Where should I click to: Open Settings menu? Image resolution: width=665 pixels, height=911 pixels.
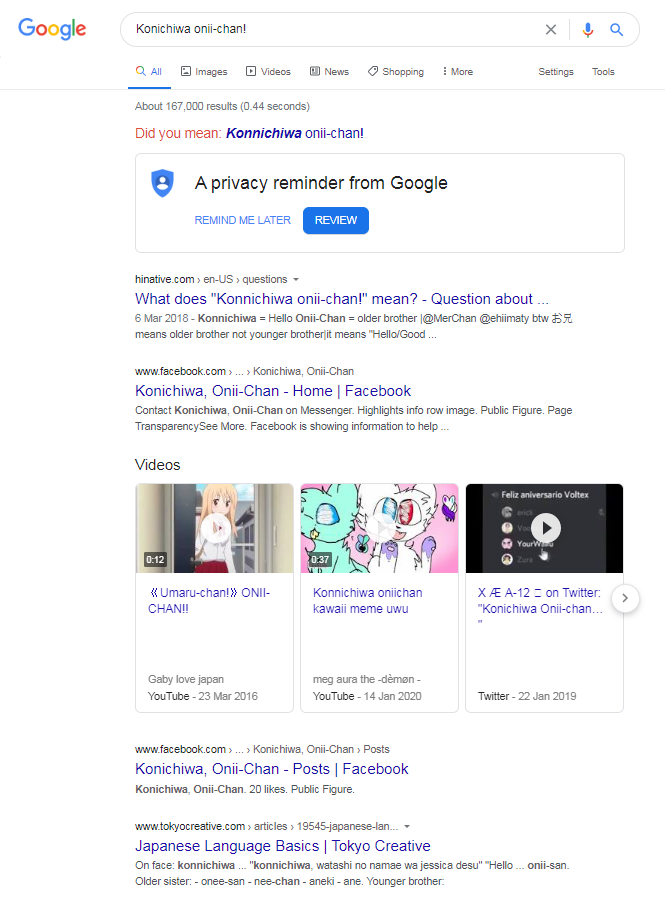click(556, 71)
